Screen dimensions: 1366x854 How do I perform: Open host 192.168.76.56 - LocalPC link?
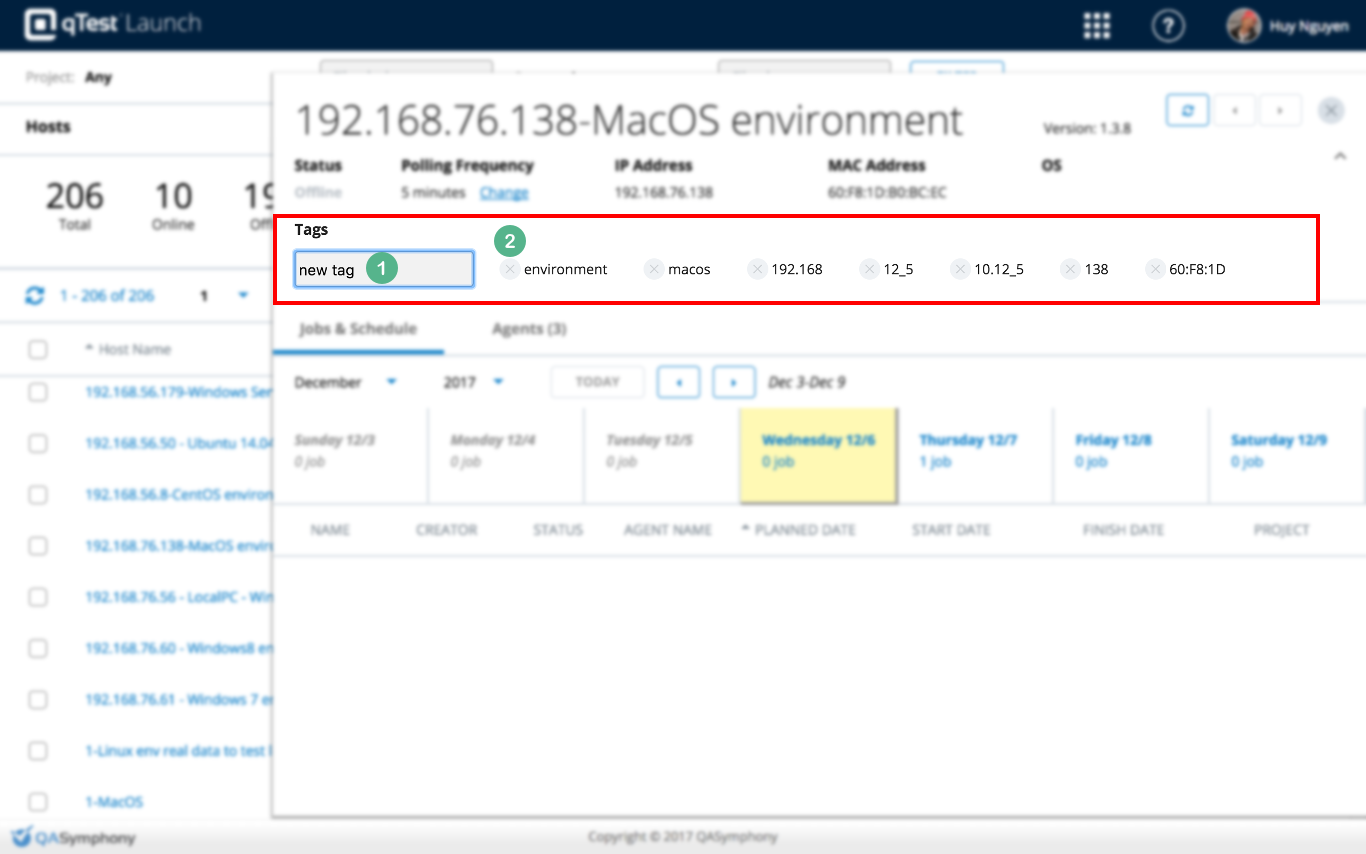point(178,597)
